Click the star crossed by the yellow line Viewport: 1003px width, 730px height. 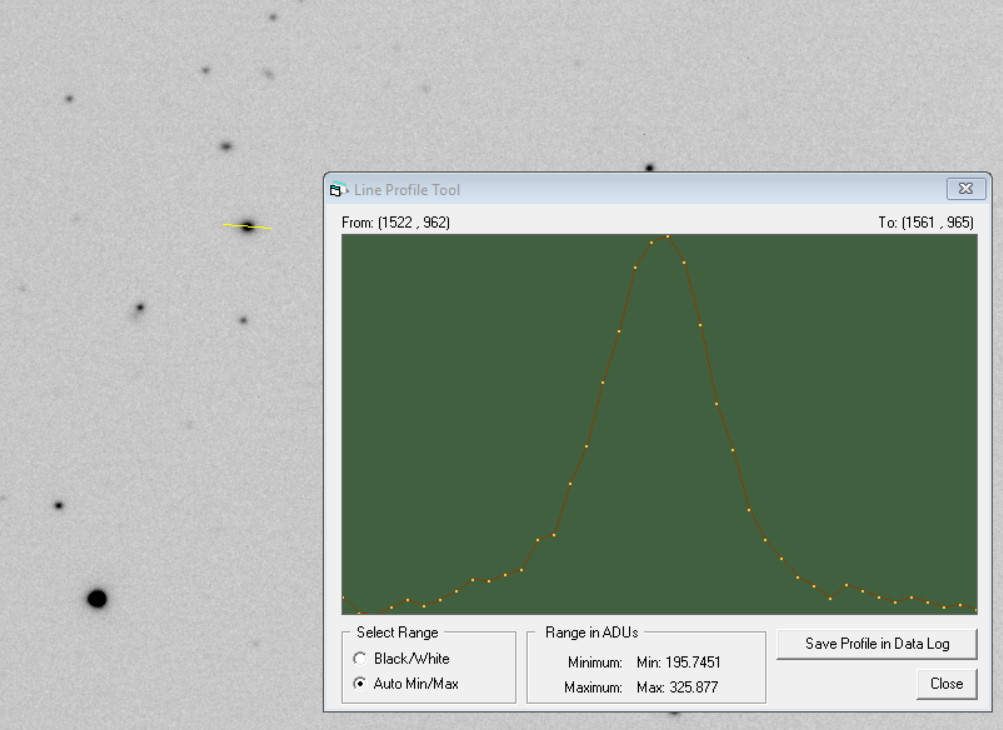pos(248,226)
